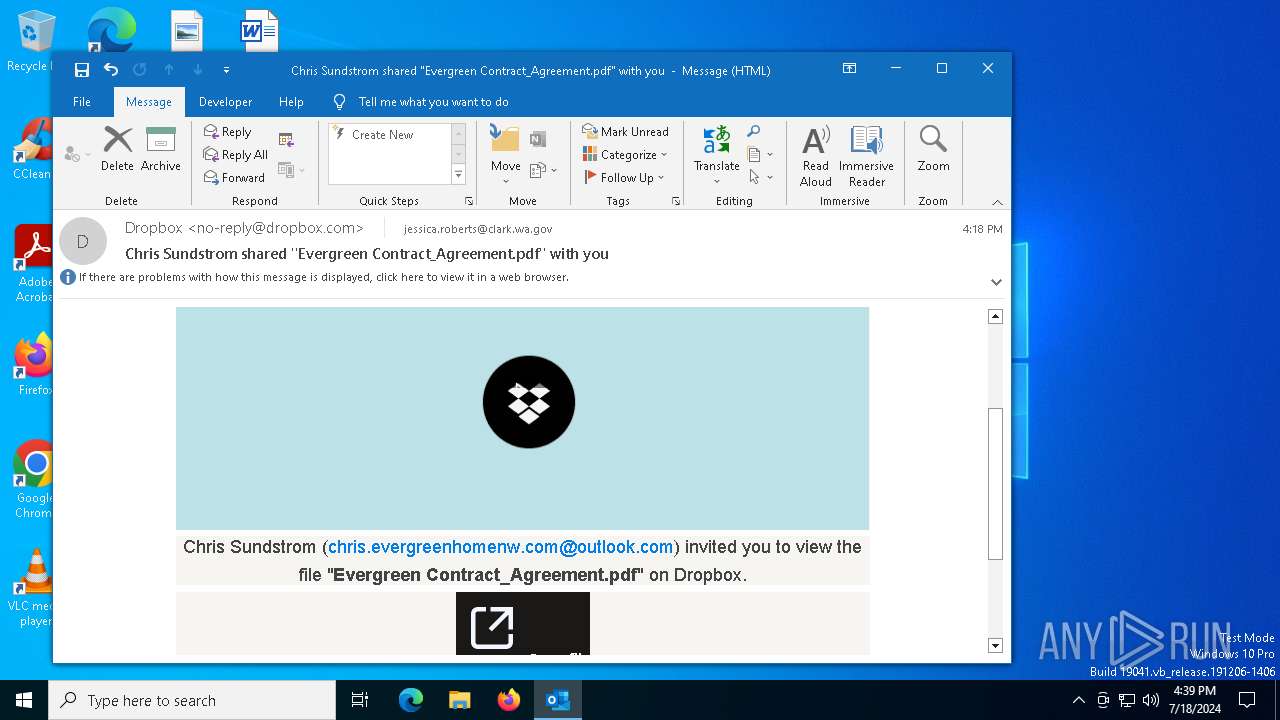Open the Rules dropdown in Move group
The height and width of the screenshot is (720, 1280).
point(542,170)
